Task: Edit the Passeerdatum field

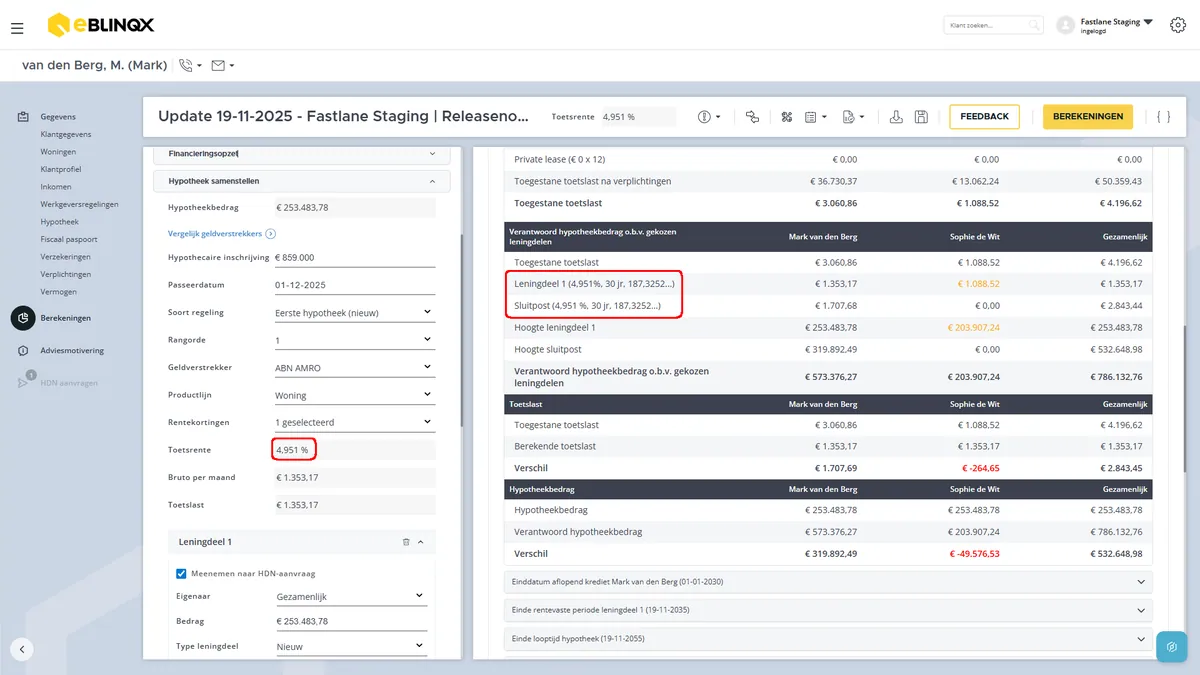Action: point(354,285)
